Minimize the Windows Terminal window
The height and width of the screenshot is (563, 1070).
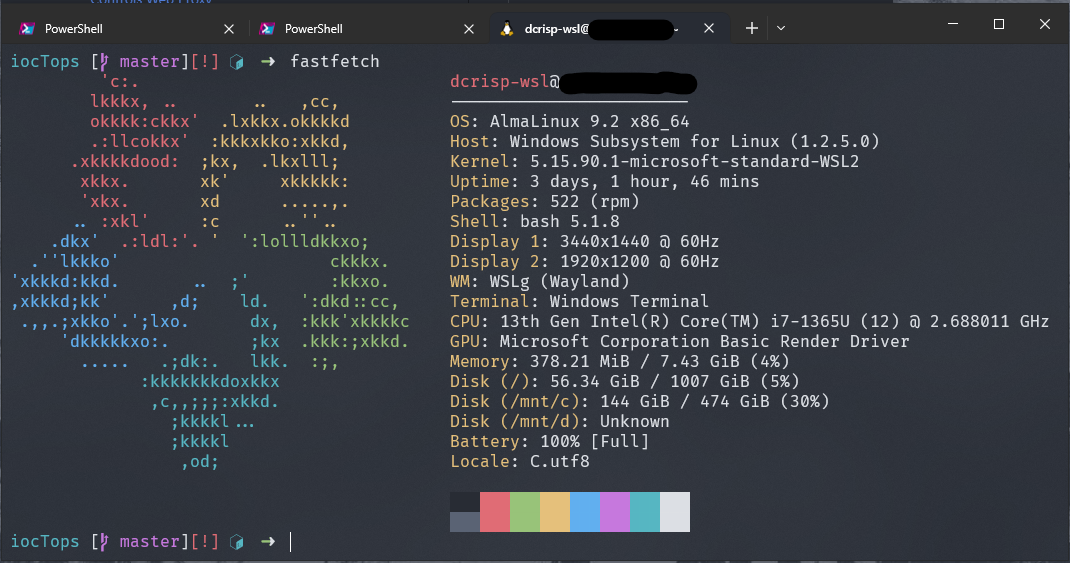coord(953,24)
